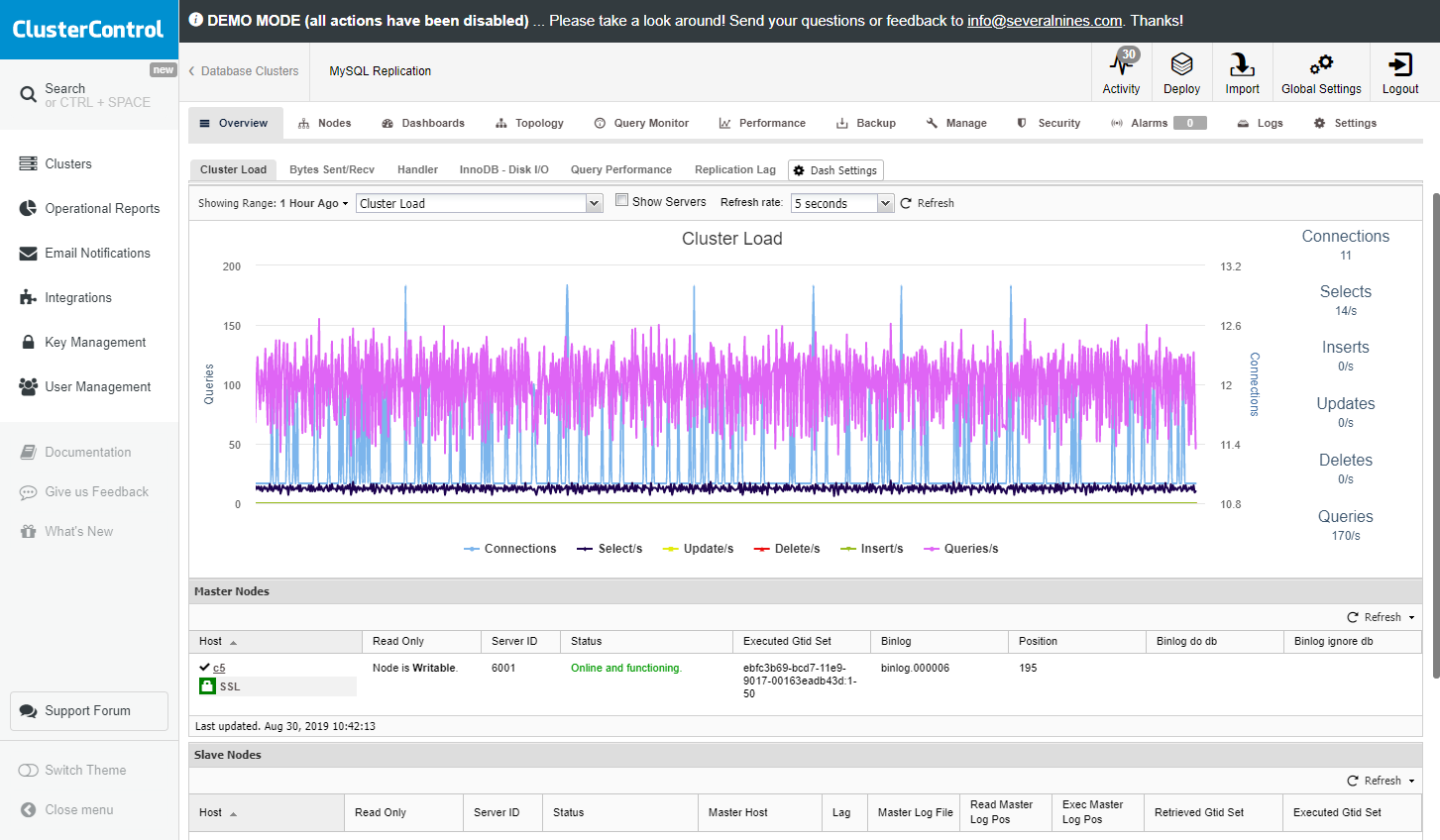Toggle Queries/s series in chart legend

(960, 549)
